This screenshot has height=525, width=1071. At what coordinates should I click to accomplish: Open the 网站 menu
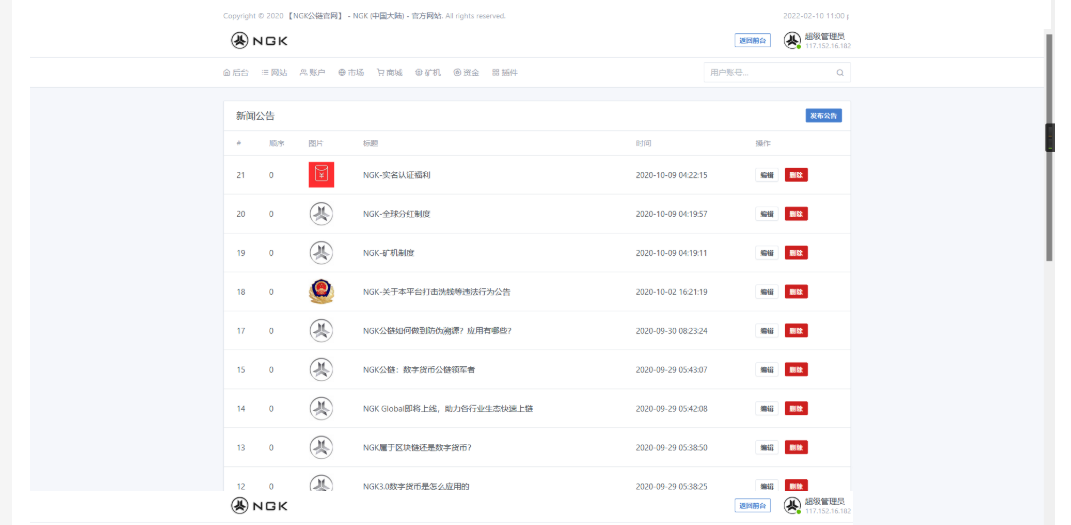[274, 72]
